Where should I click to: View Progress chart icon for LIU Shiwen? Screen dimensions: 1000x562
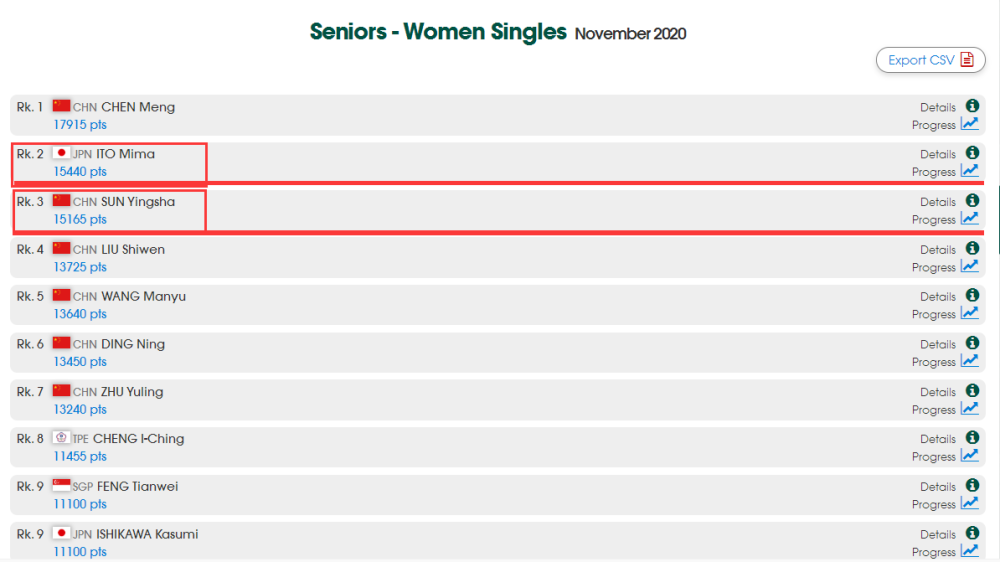click(x=970, y=266)
